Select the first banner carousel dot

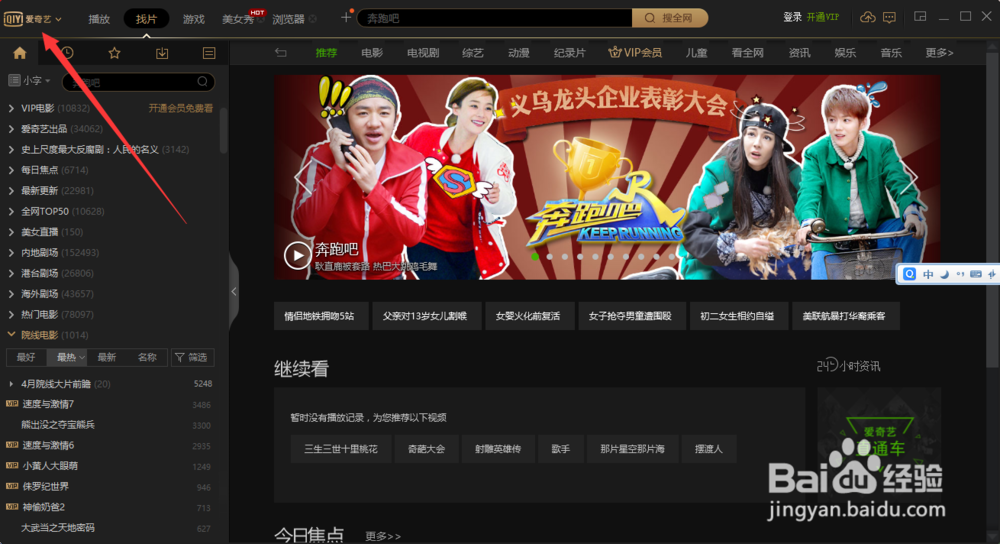534,257
